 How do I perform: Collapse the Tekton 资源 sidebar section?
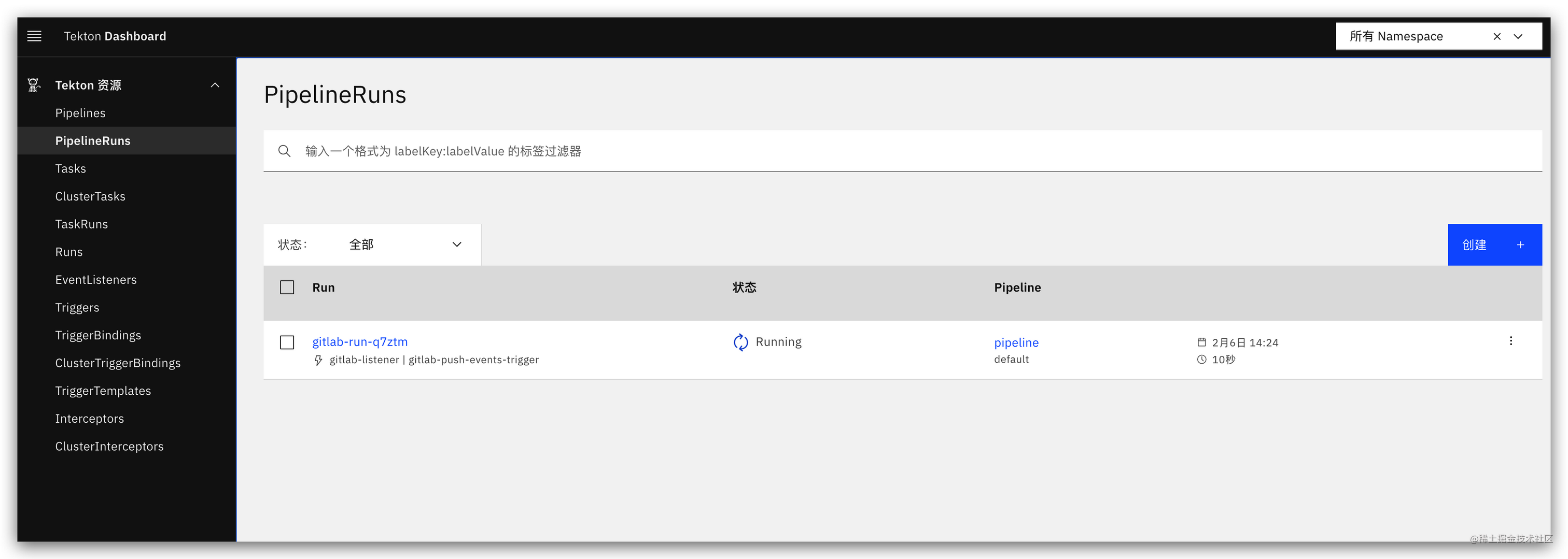point(214,84)
